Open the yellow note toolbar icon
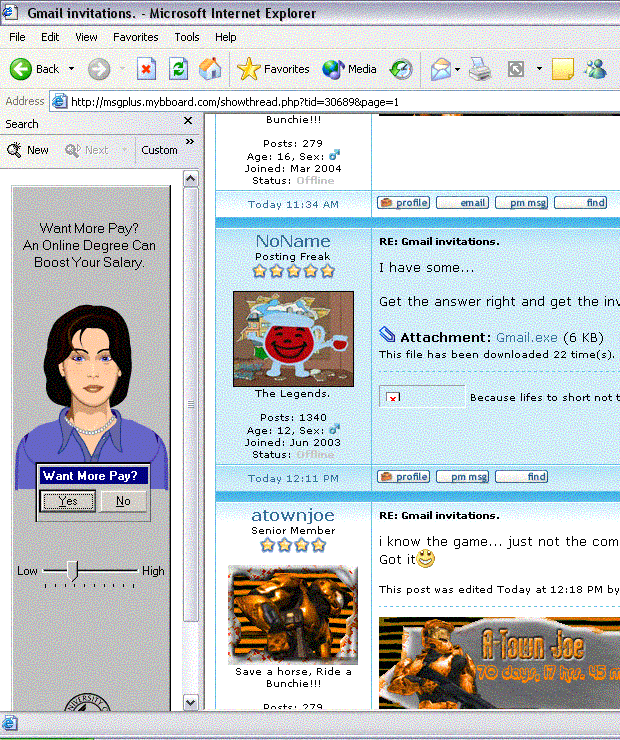The image size is (620, 740). (562, 69)
